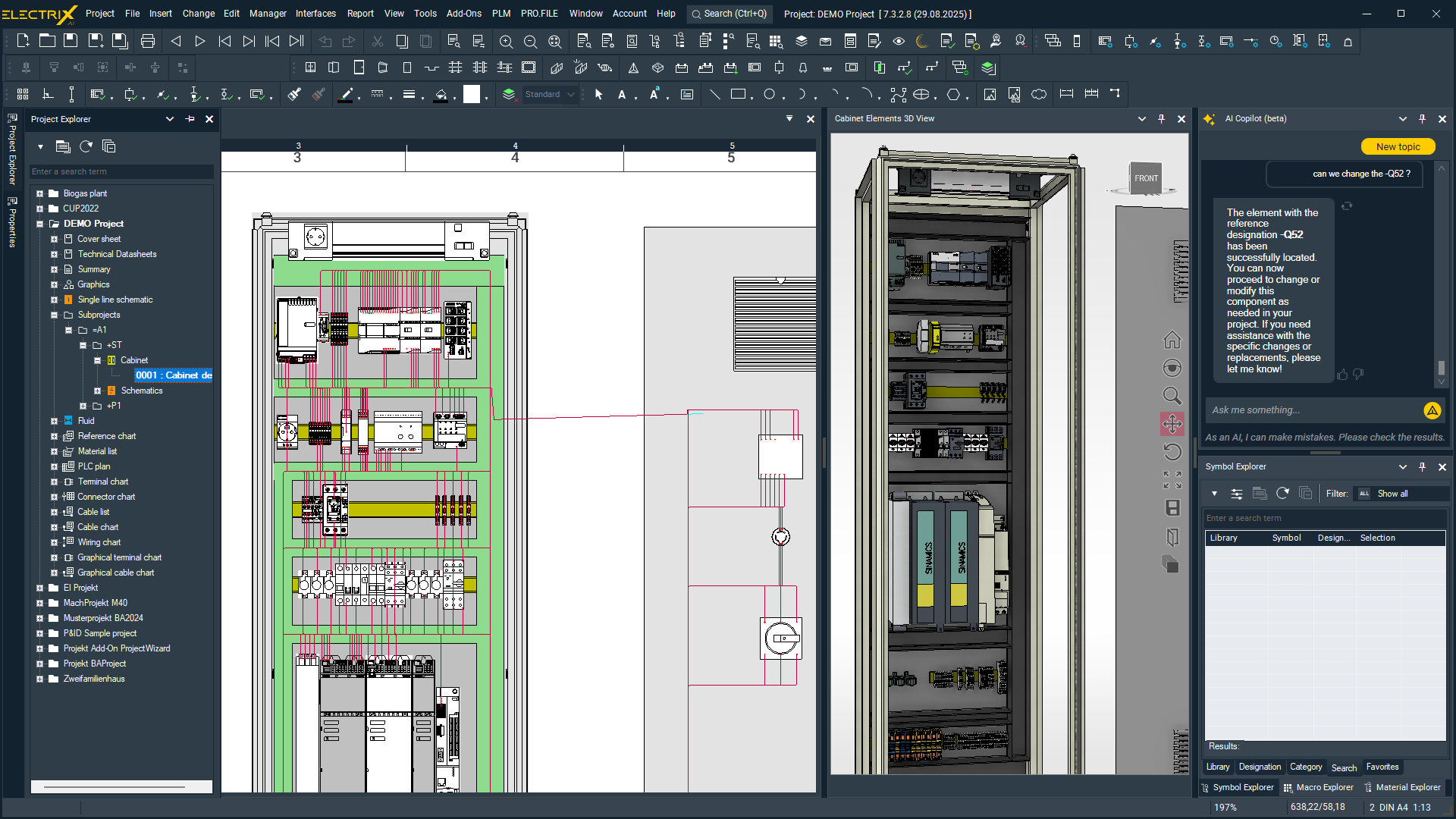Click the New topic button
Image resolution: width=1456 pixels, height=819 pixels.
[1397, 147]
